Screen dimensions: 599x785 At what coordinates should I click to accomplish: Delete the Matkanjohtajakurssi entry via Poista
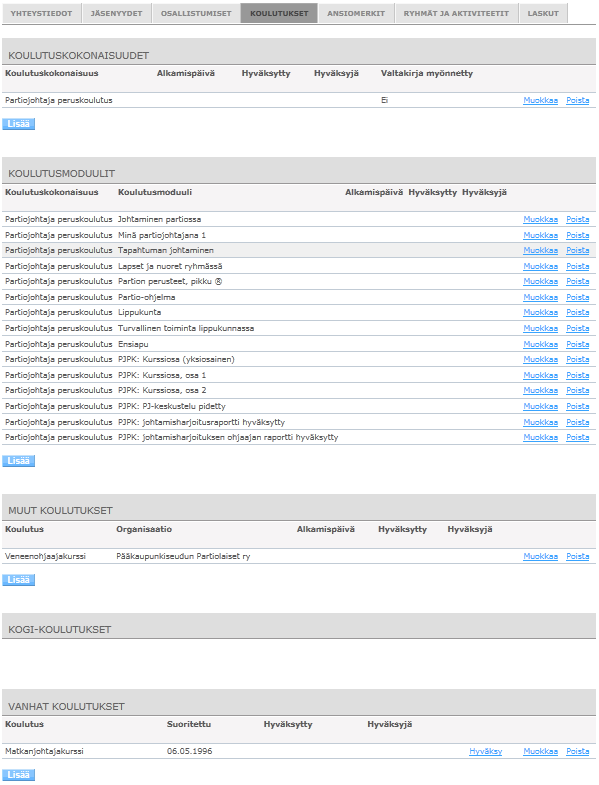coord(577,751)
